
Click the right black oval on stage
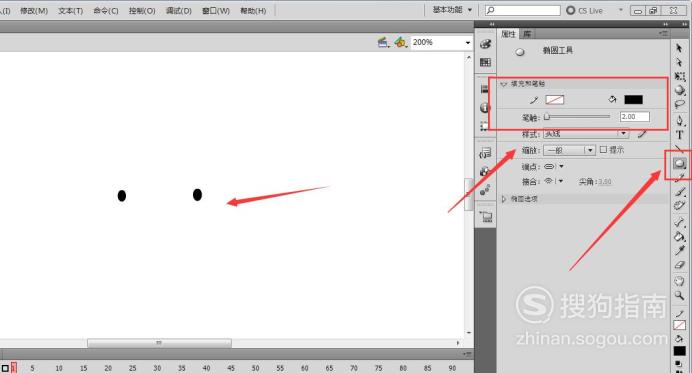(197, 195)
